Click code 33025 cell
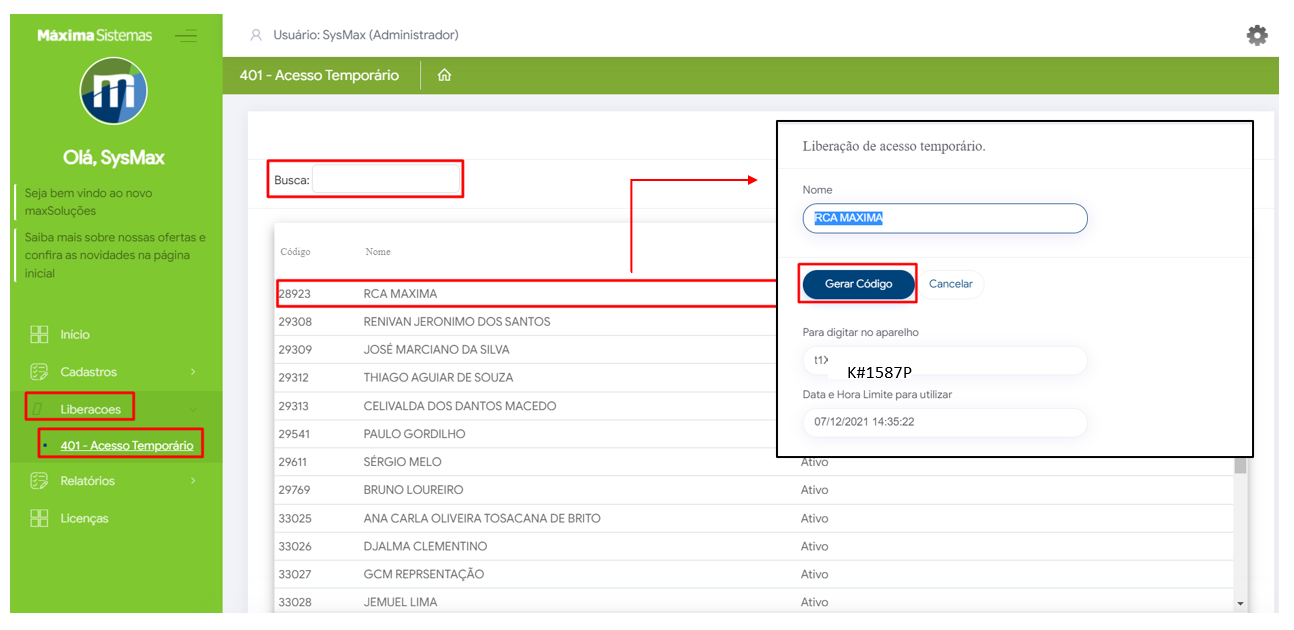Viewport: 1294px width, 630px height. [x=295, y=518]
